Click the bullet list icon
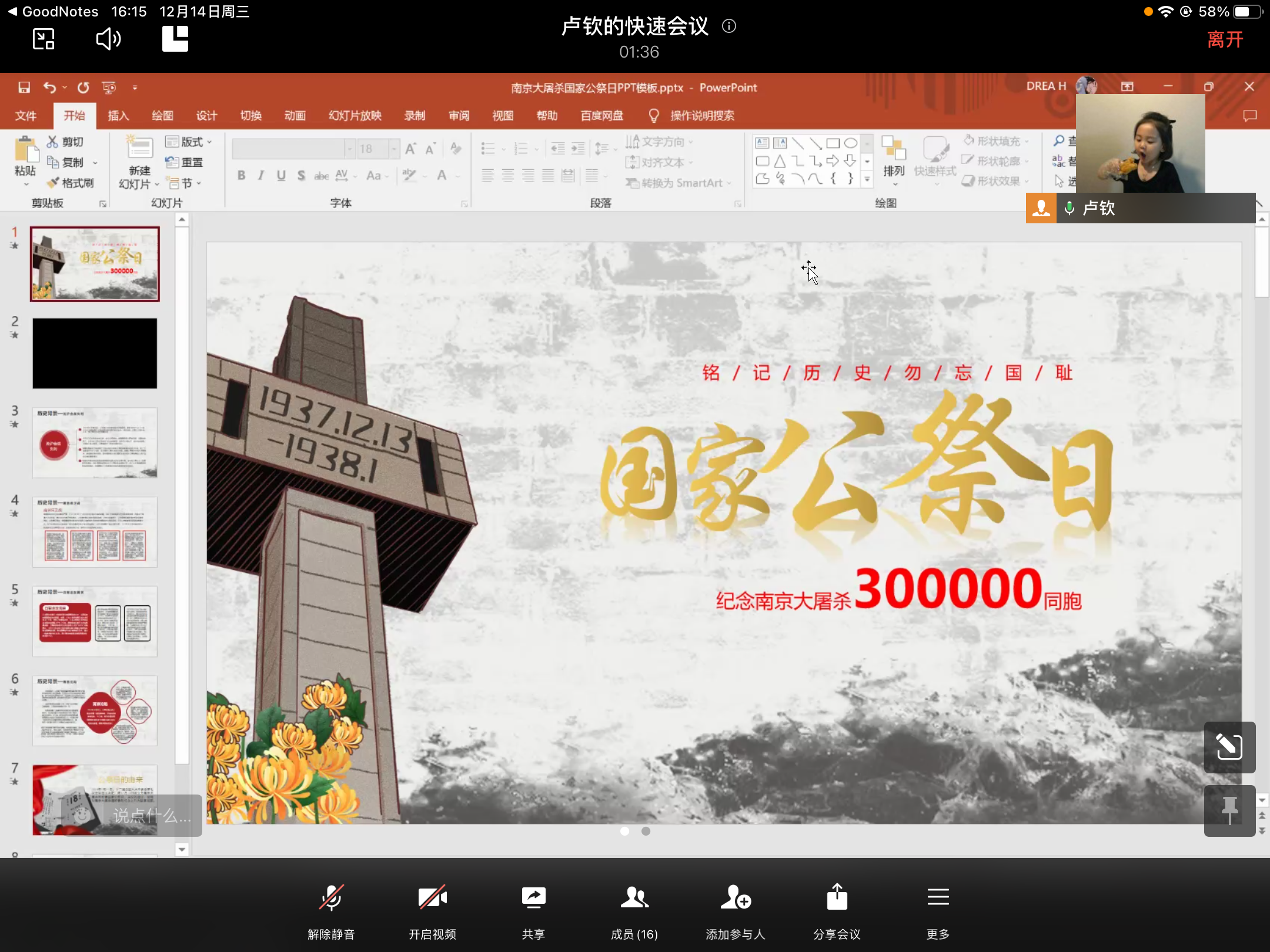The width and height of the screenshot is (1270, 952). (488, 149)
